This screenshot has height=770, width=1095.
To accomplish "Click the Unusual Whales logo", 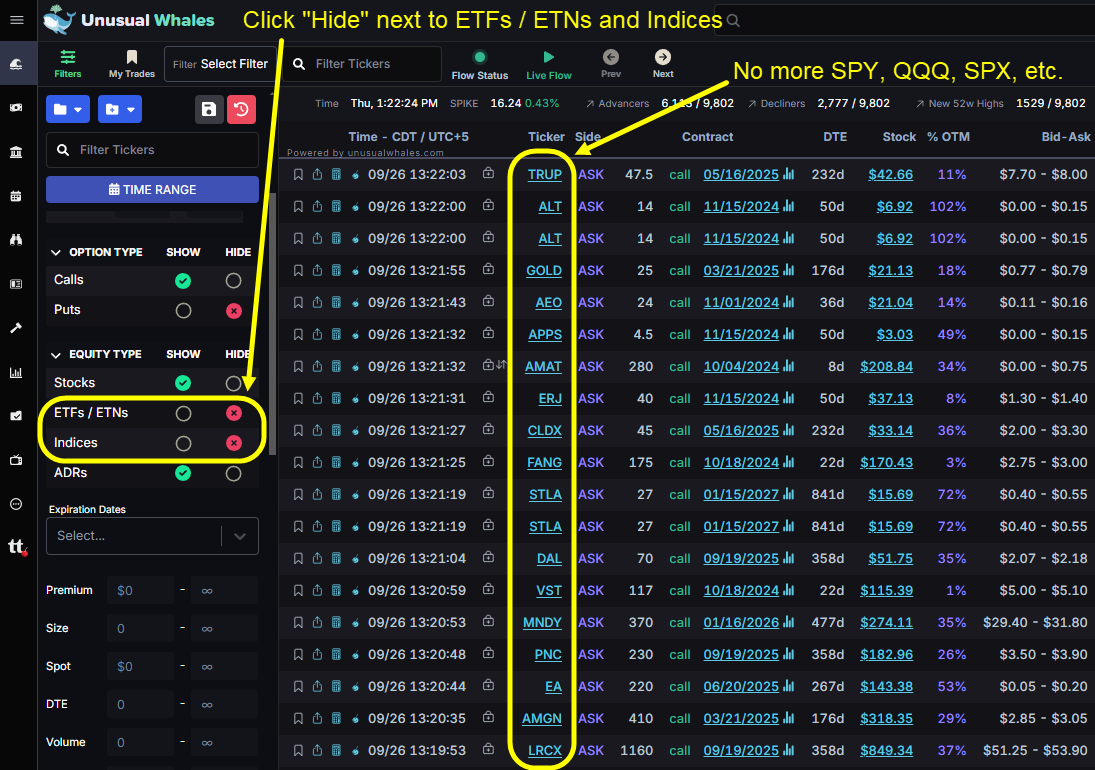I will [128, 20].
